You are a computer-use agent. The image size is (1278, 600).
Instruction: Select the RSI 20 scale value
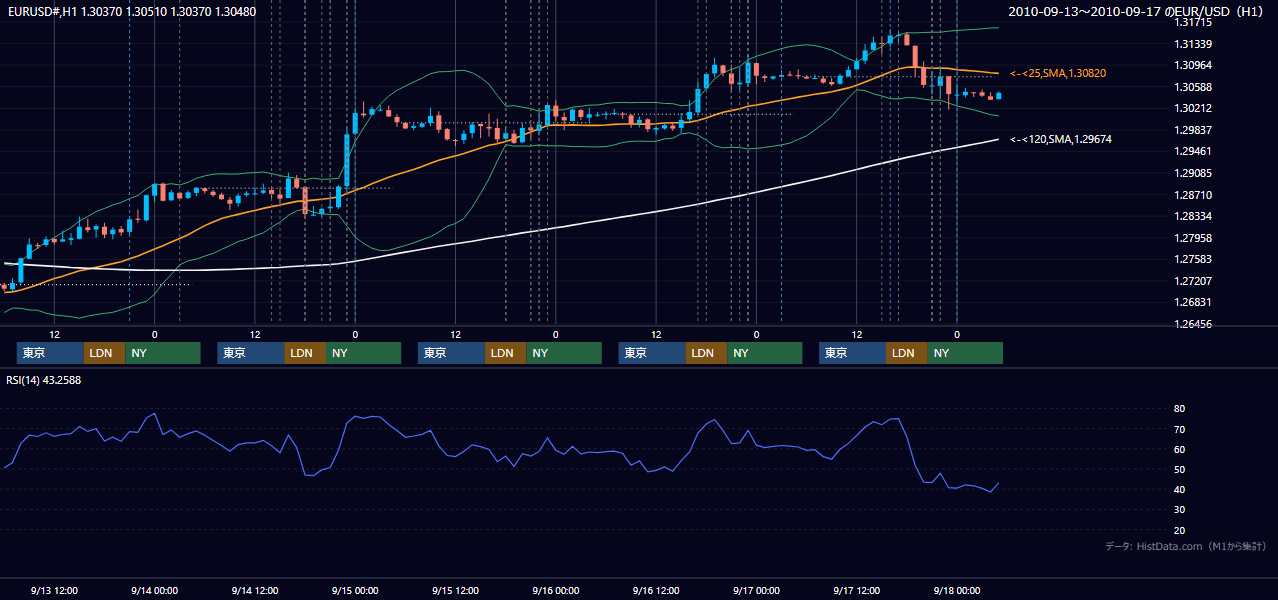(1180, 530)
